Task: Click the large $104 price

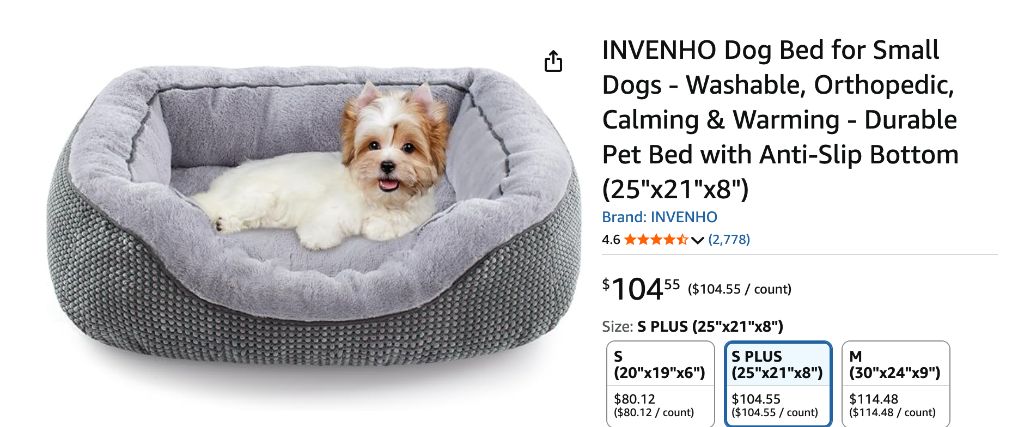Action: [641, 289]
